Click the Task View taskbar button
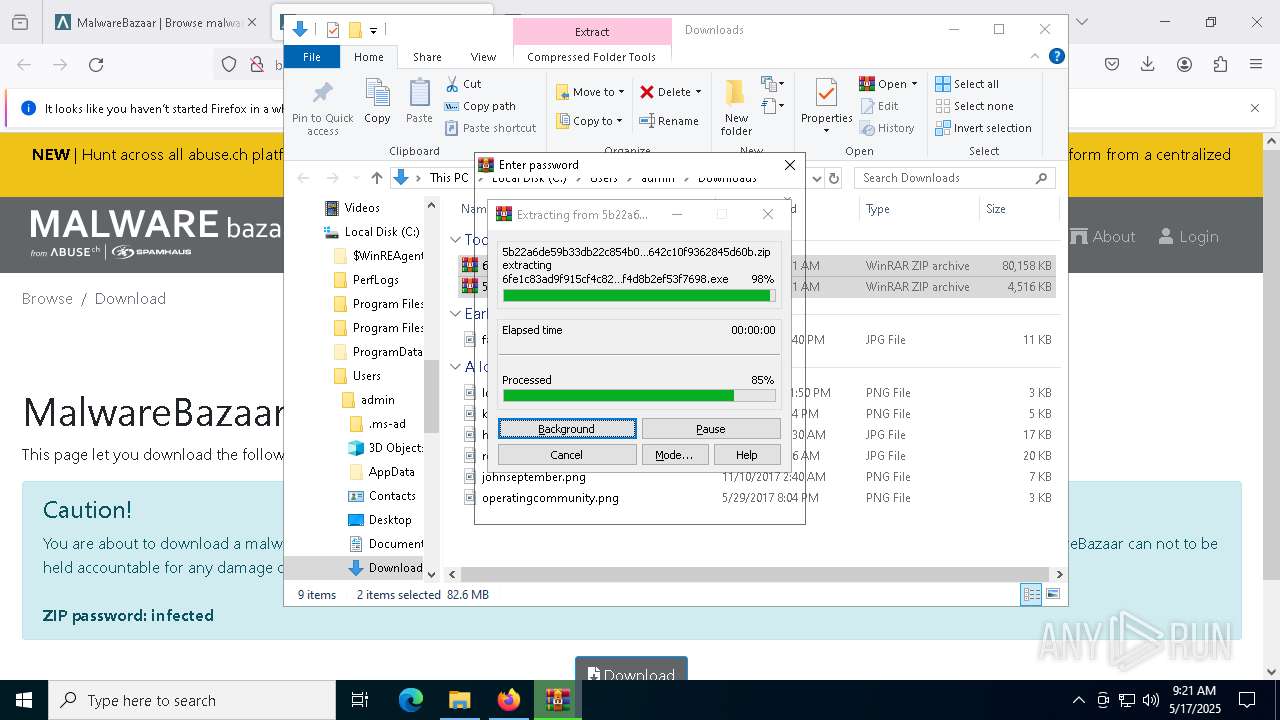This screenshot has width=1280, height=720. pos(360,700)
